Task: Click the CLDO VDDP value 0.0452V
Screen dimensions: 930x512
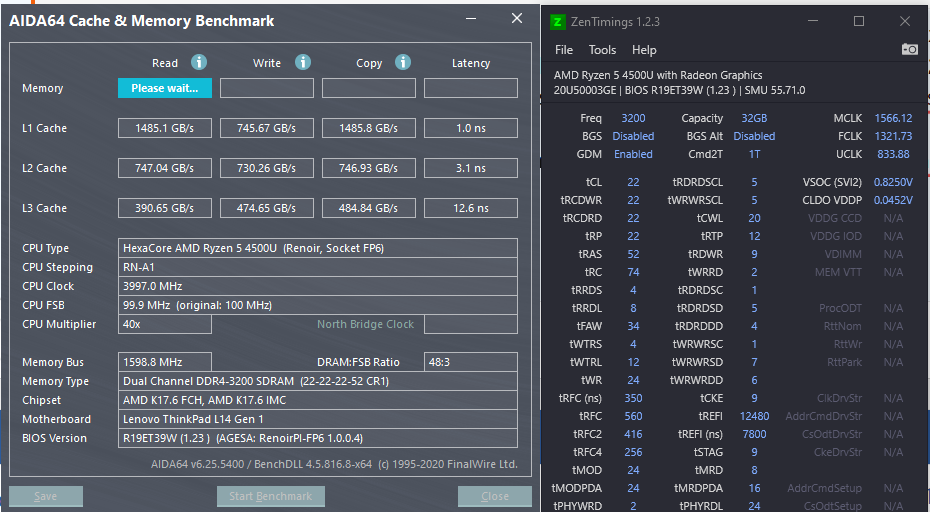Action: click(x=893, y=200)
